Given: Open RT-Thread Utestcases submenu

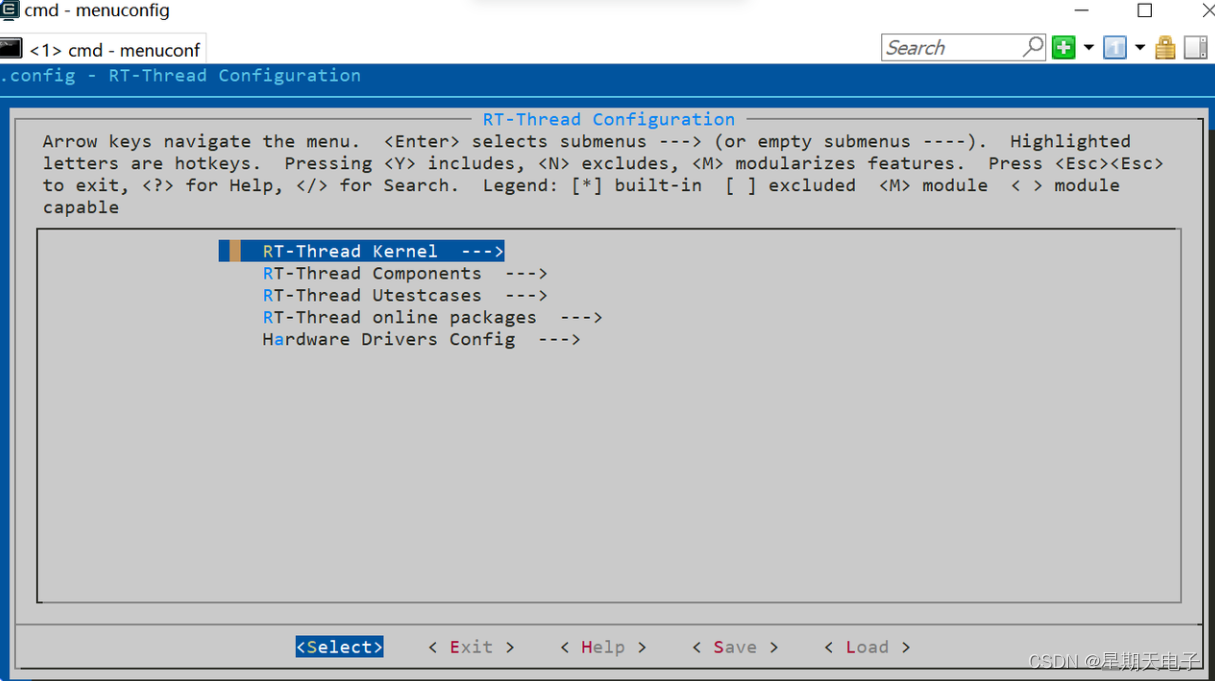Looking at the screenshot, I should [x=405, y=295].
